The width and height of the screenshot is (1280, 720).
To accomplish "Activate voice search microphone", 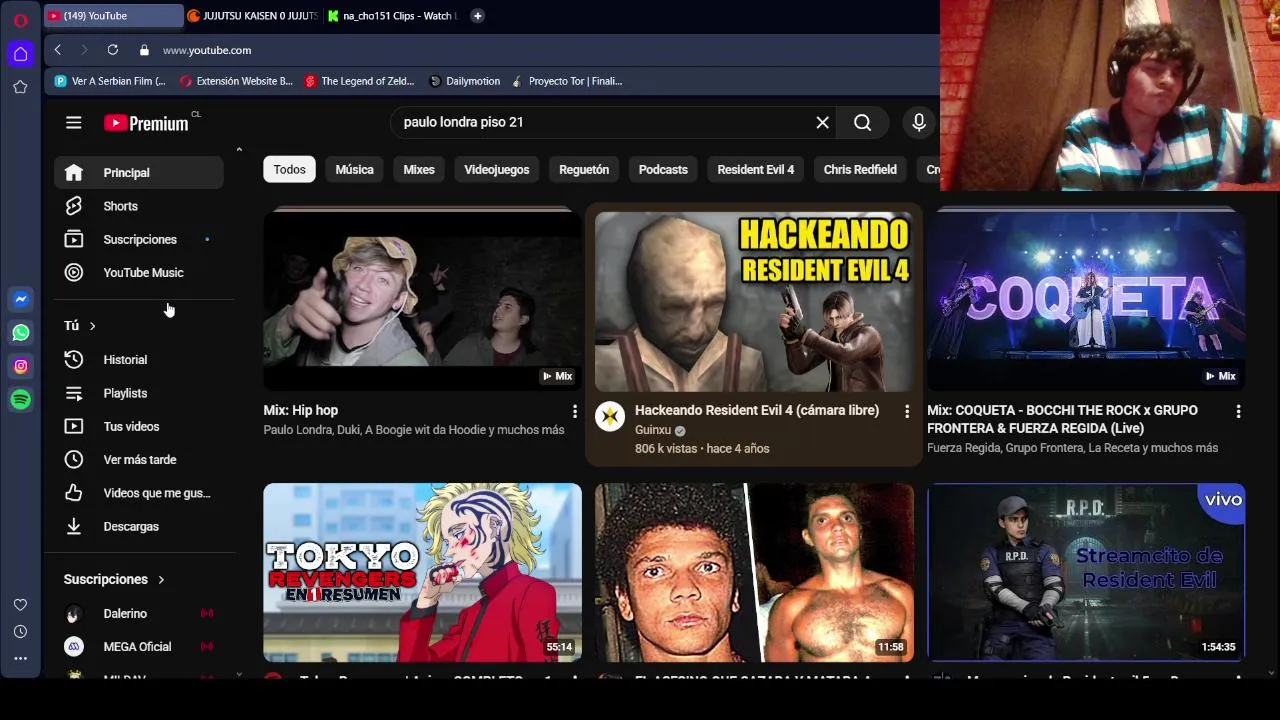I will pos(918,122).
